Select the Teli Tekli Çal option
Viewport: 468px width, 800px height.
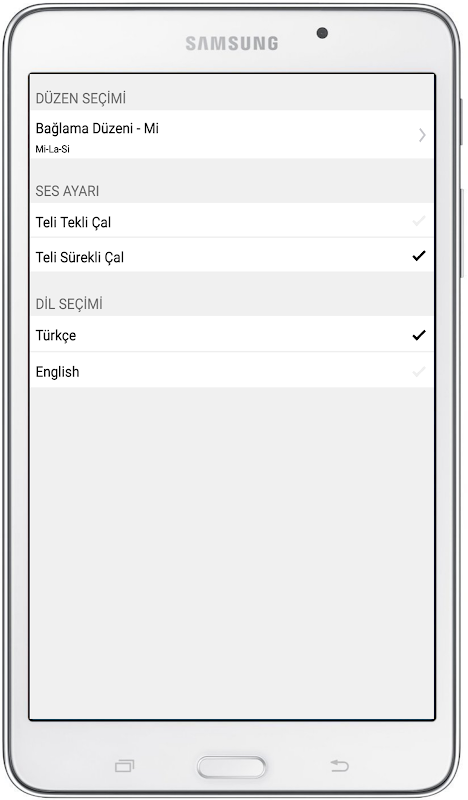pyautogui.click(x=232, y=220)
